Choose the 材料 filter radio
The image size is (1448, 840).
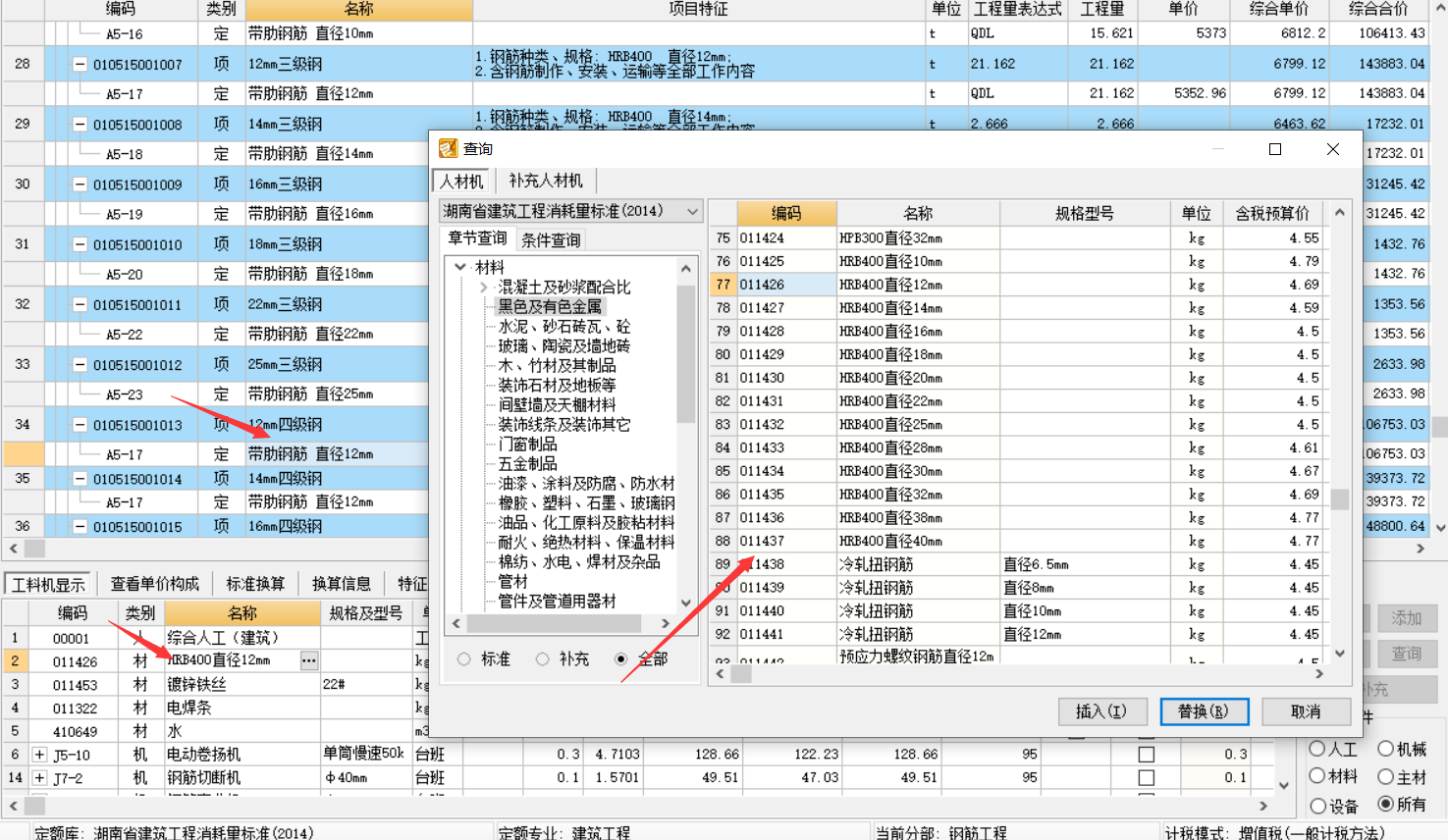coord(1317,776)
